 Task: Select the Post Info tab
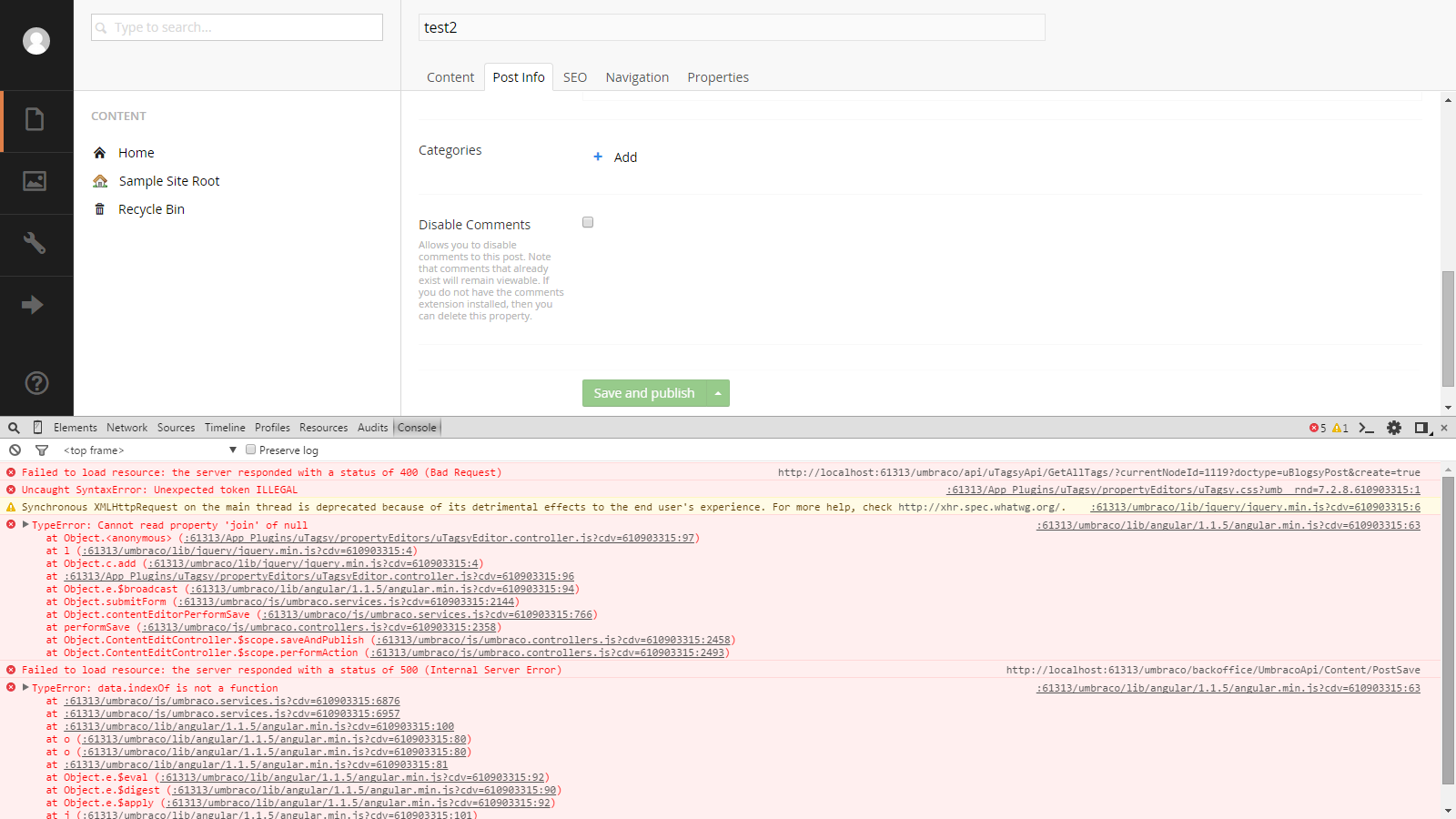[x=519, y=77]
